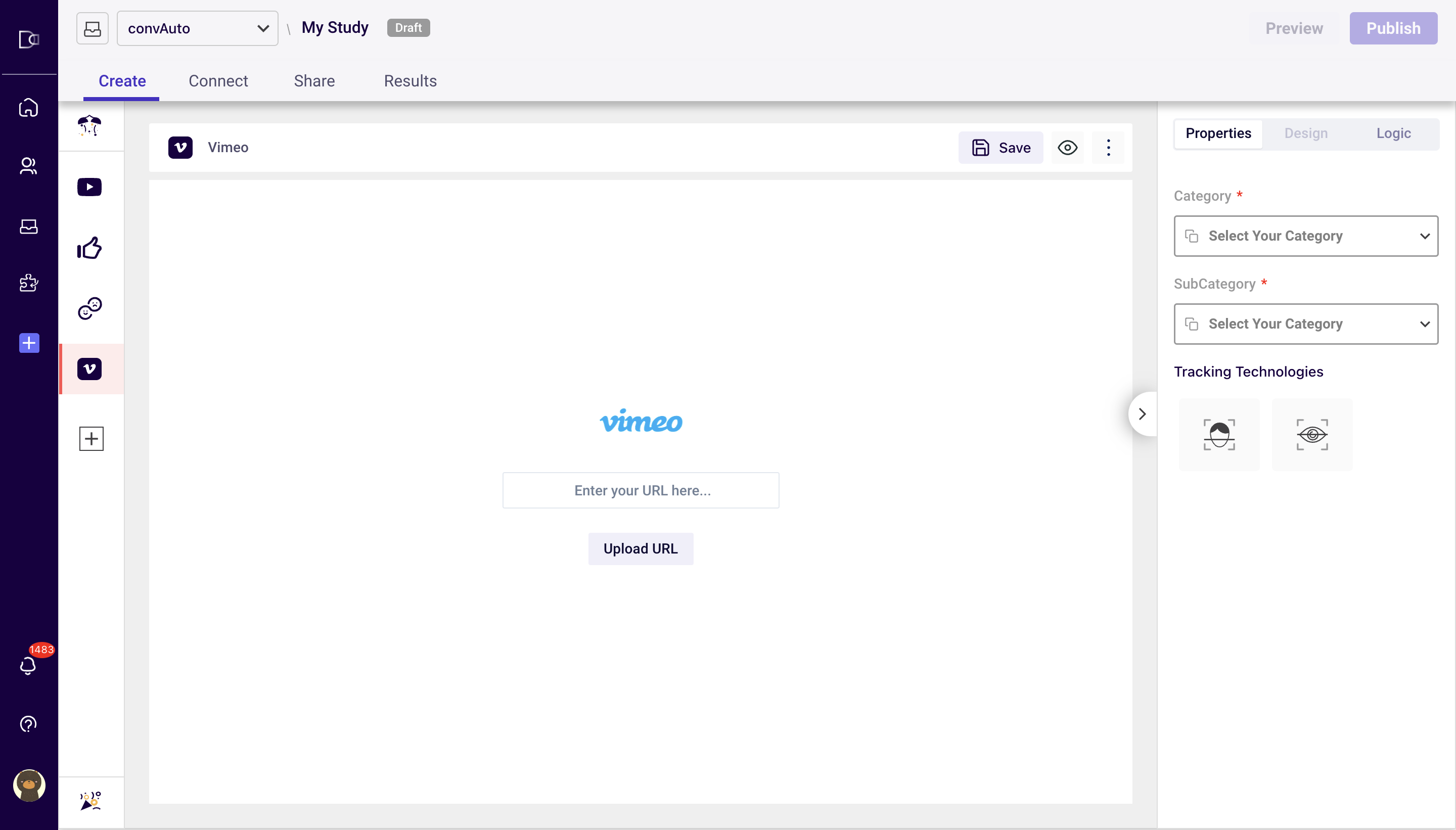Toggle the block preview eye icon
Screen dimensions: 1456x830
(x=1067, y=148)
